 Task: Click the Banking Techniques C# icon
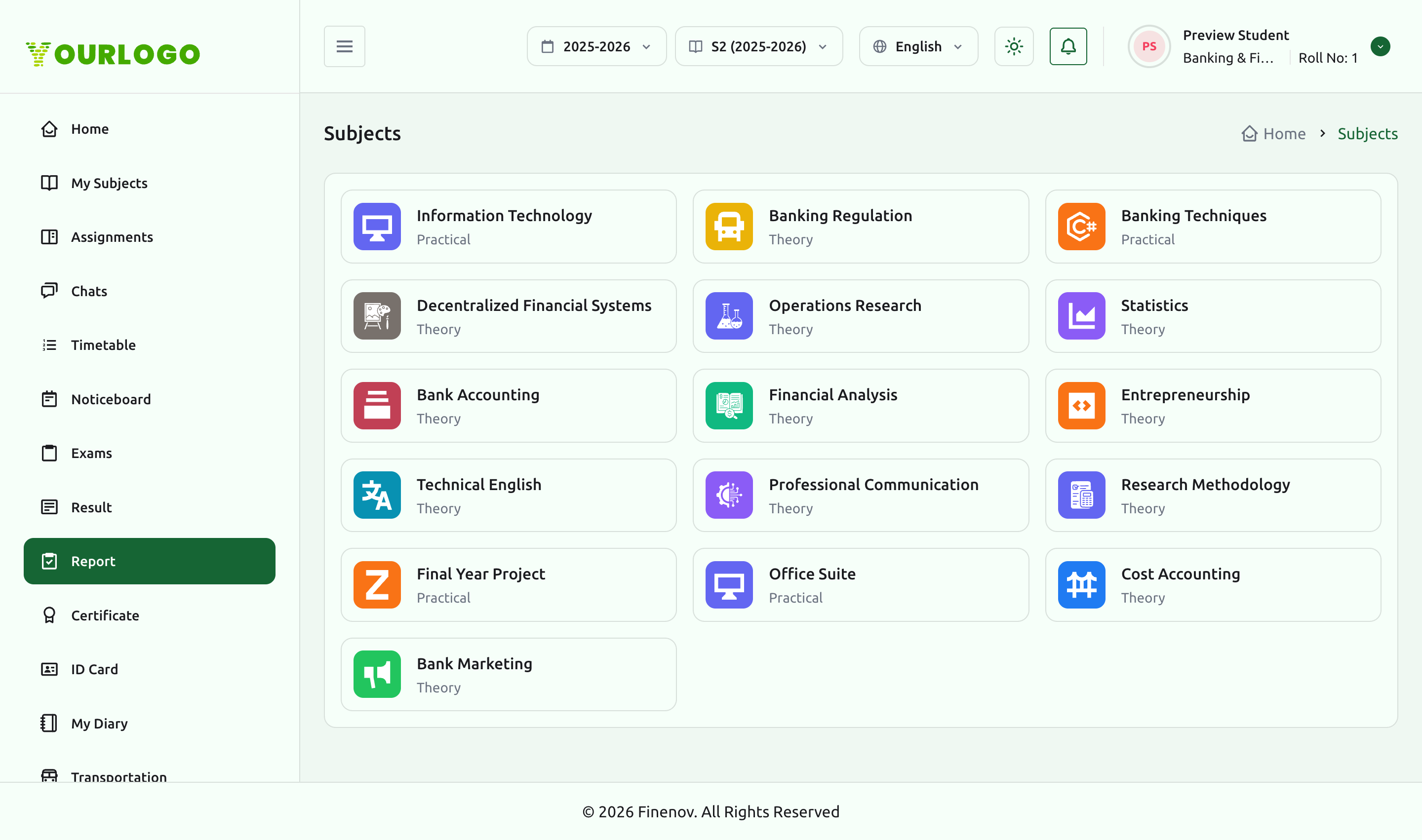(1081, 227)
